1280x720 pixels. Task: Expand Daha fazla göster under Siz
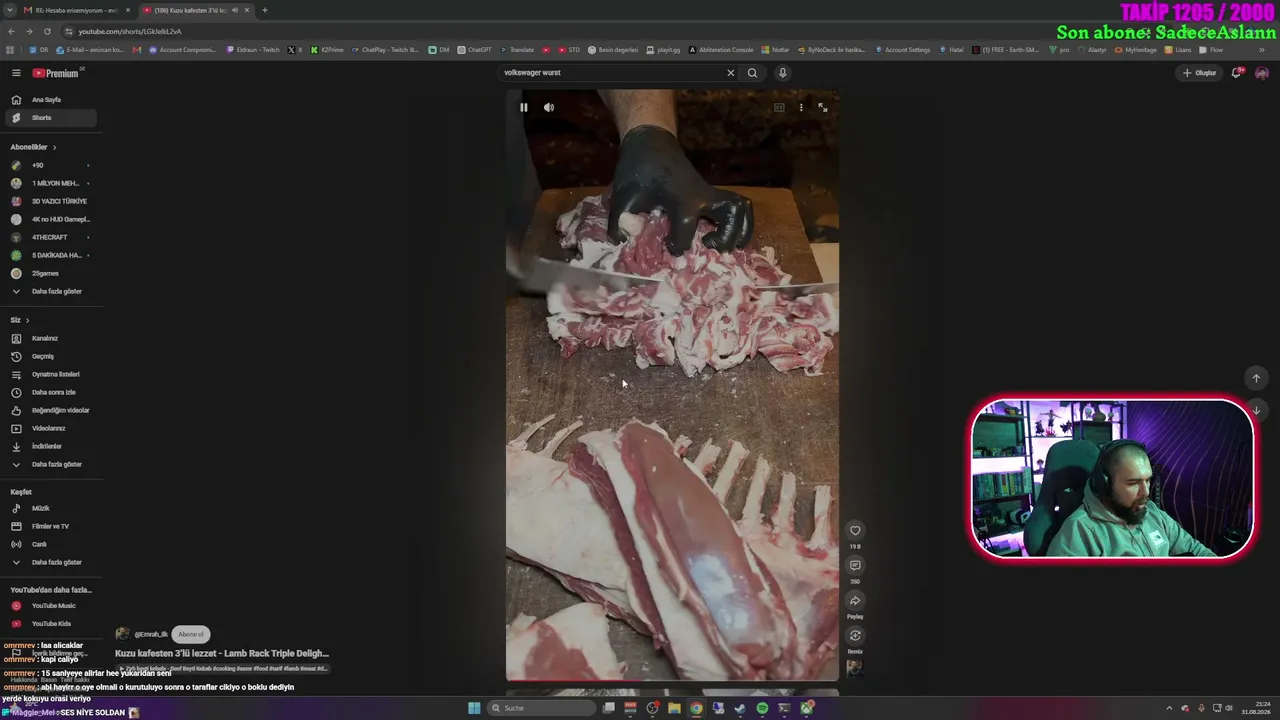pos(50,464)
